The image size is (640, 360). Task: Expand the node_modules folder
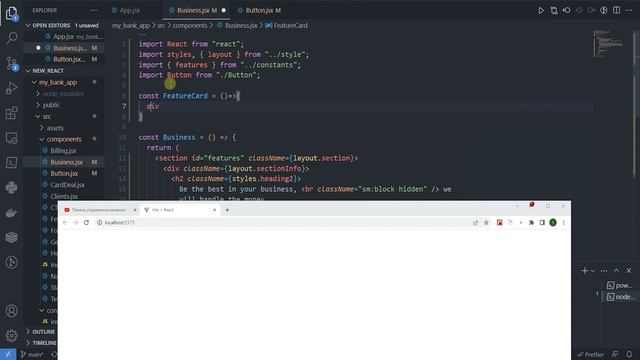[x=63, y=93]
